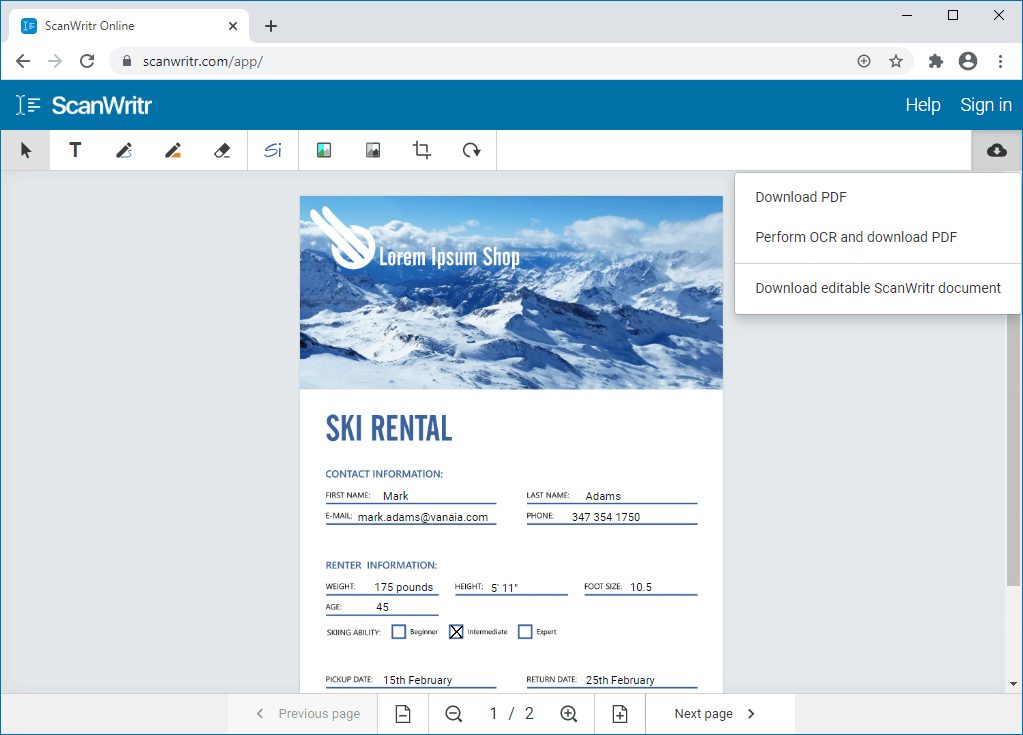
Task: Select the Pen drawing tool
Action: (x=123, y=149)
